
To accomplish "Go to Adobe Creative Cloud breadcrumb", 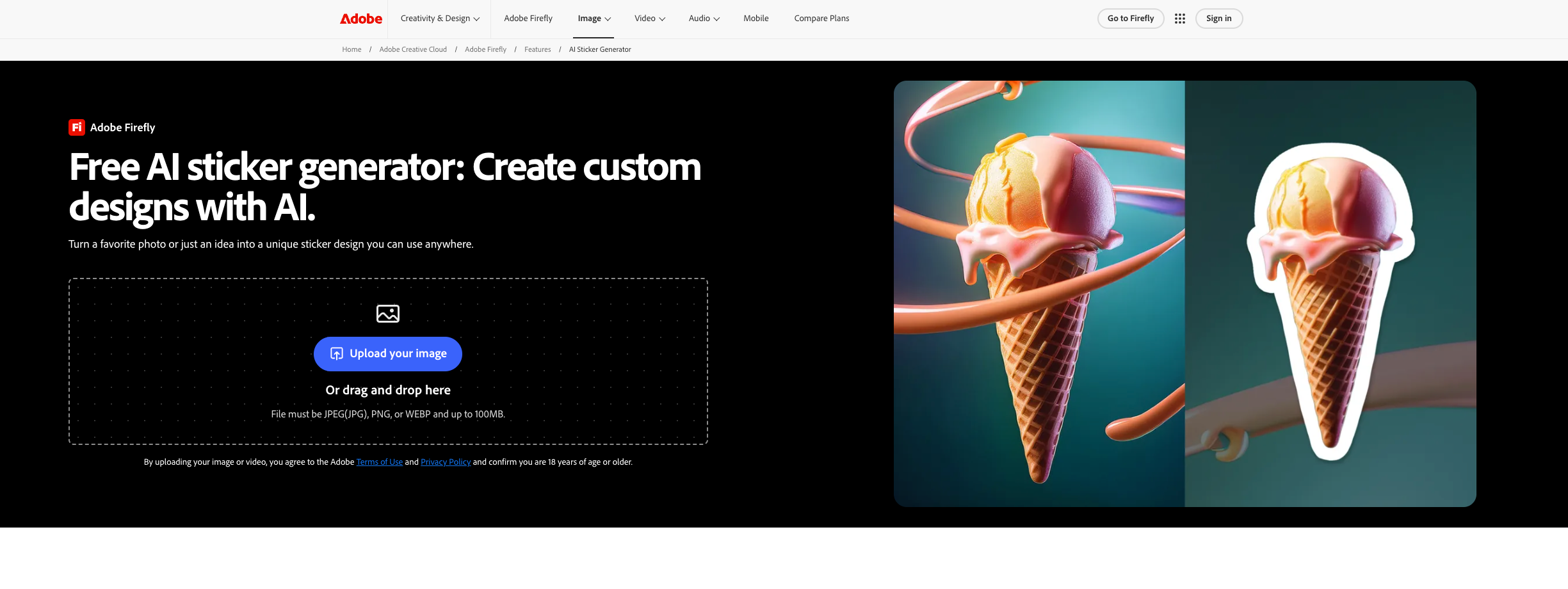I will point(413,49).
